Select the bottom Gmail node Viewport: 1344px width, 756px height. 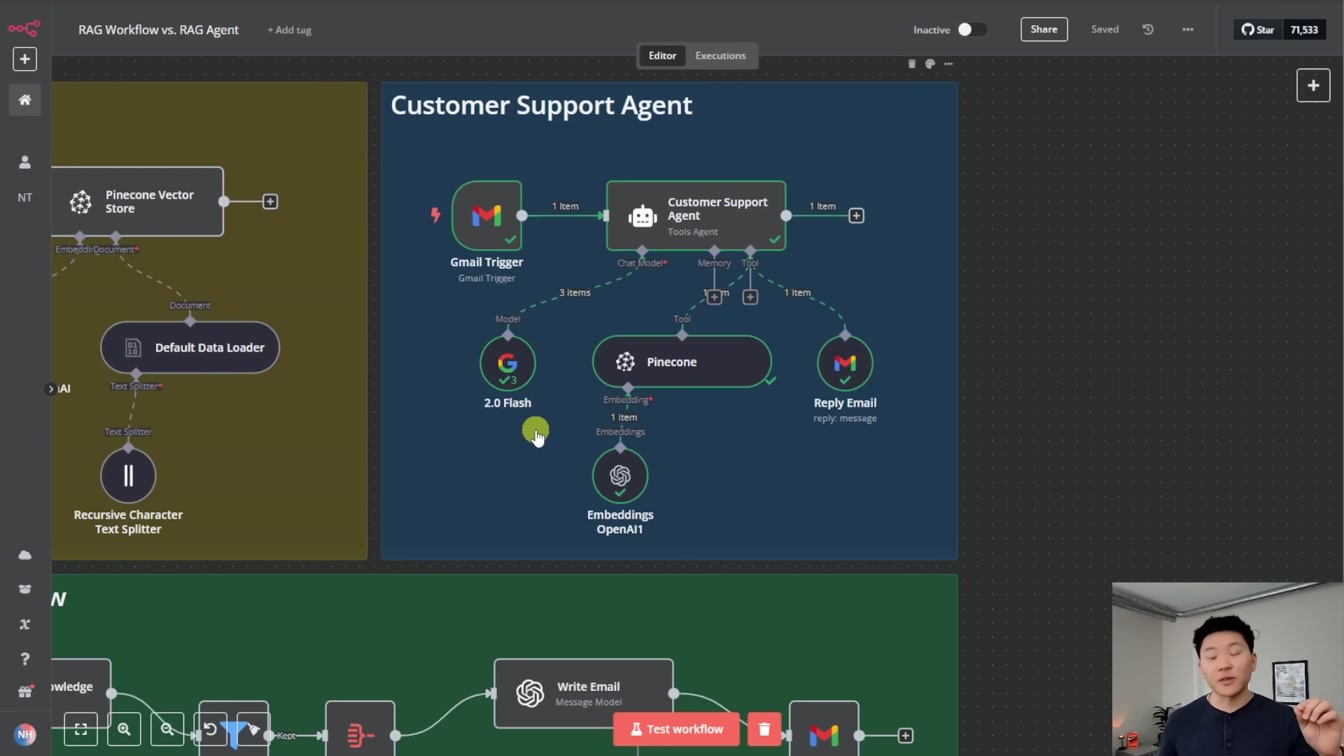point(824,730)
